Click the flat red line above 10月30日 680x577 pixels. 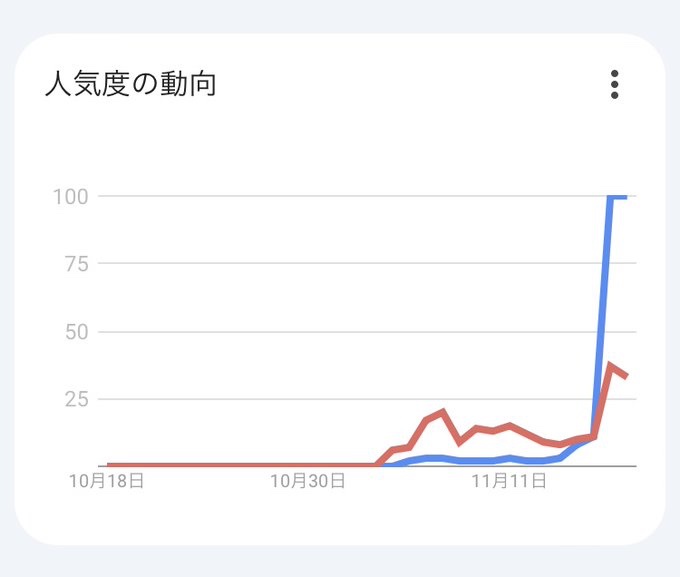pyautogui.click(x=308, y=465)
